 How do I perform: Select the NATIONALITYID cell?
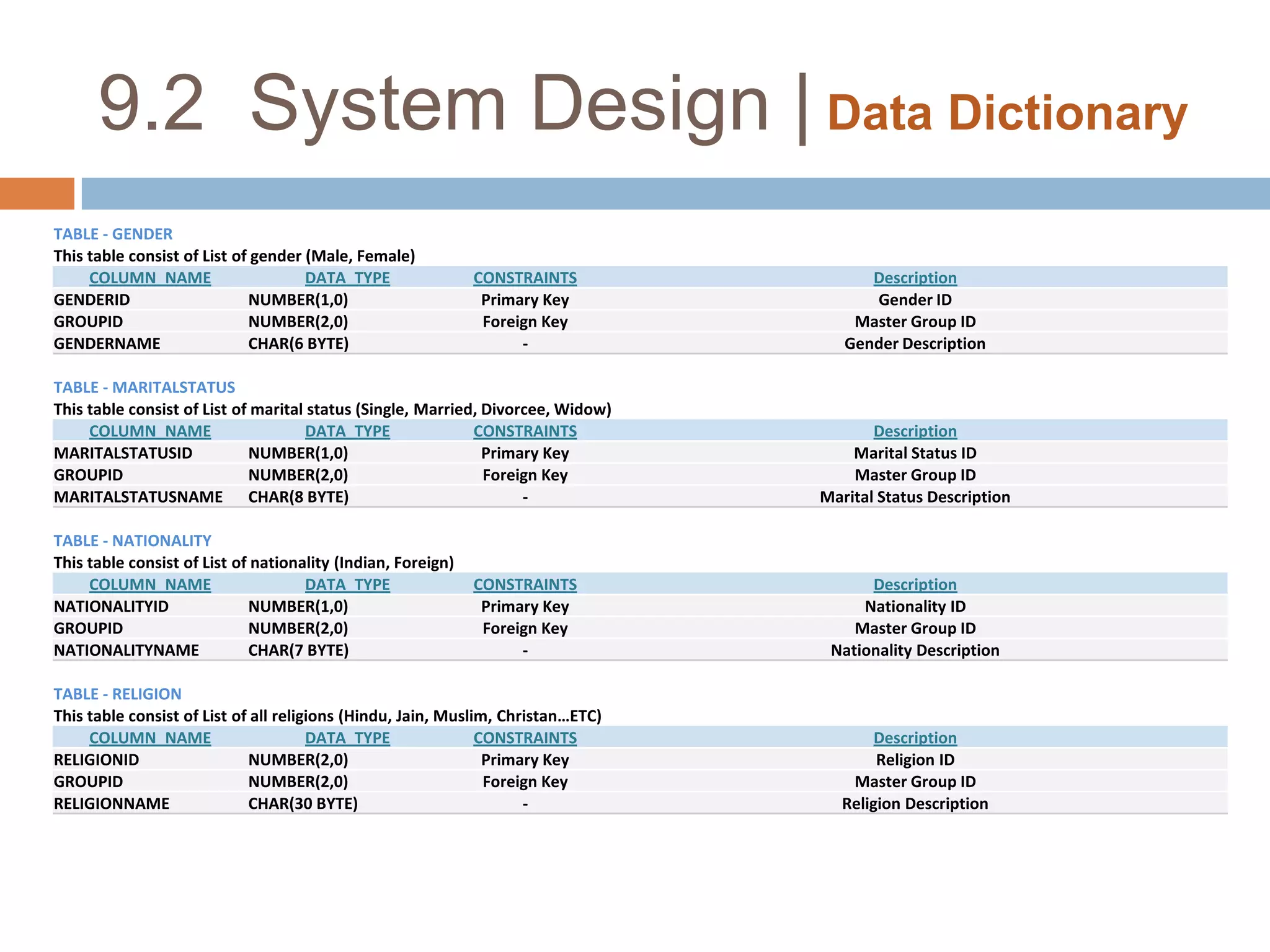pyautogui.click(x=111, y=607)
